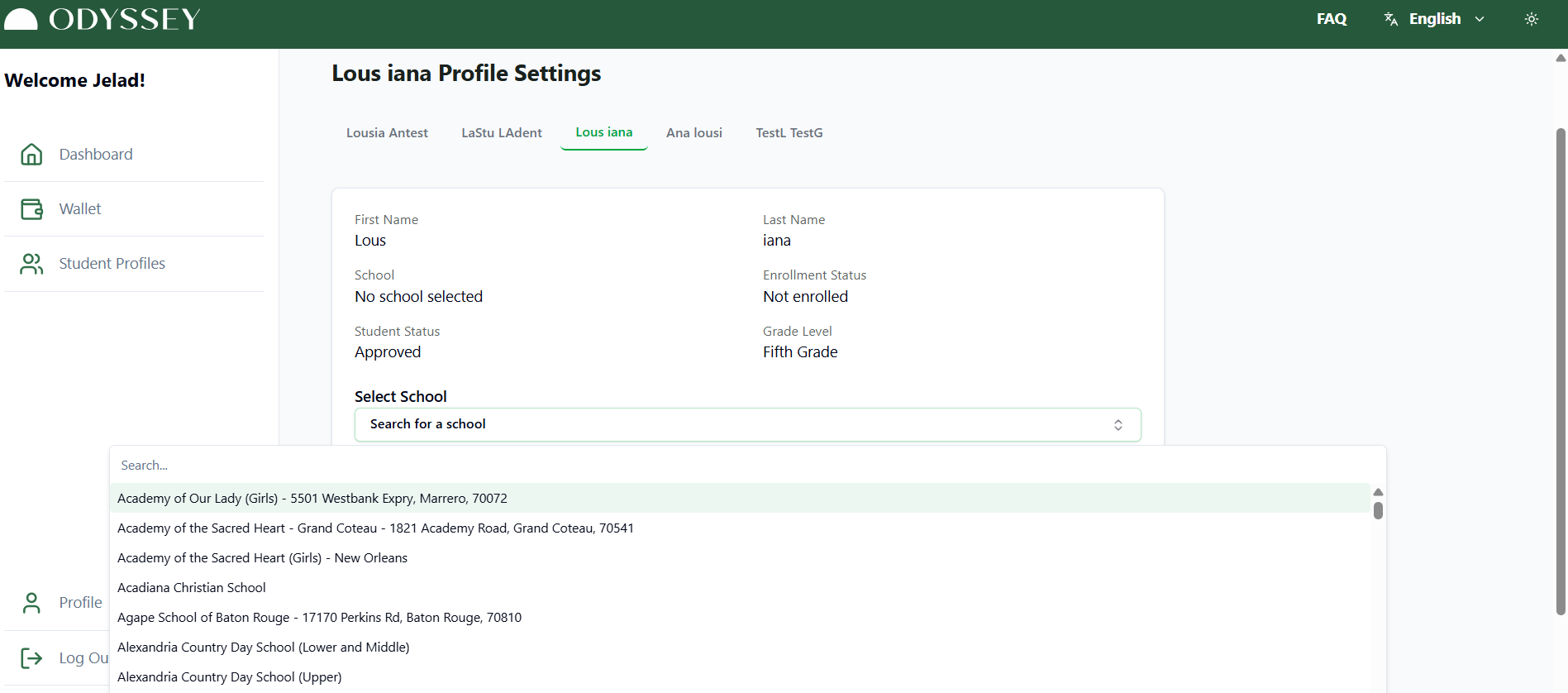This screenshot has height=693, width=1568.
Task: Switch to the Lousia Antest tab
Action: coord(387,133)
